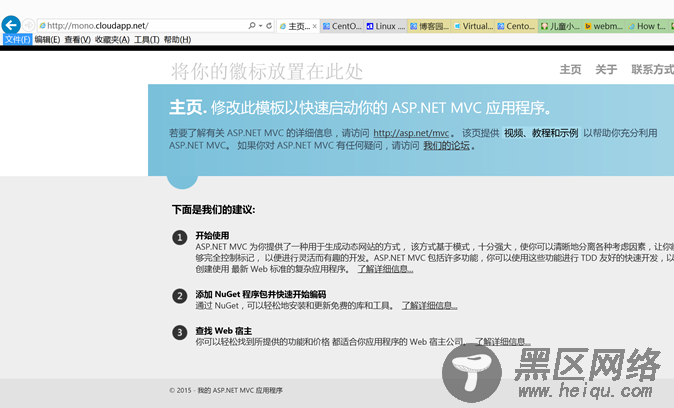The height and width of the screenshot is (408, 674).
Task: Click the webm... tab favicon
Action: [588, 26]
